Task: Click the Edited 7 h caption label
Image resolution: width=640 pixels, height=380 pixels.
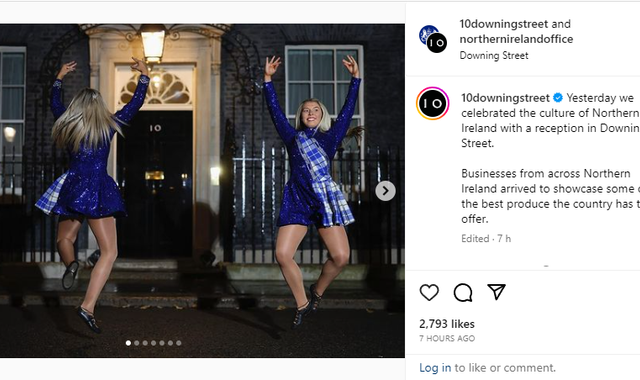Action: pos(486,238)
